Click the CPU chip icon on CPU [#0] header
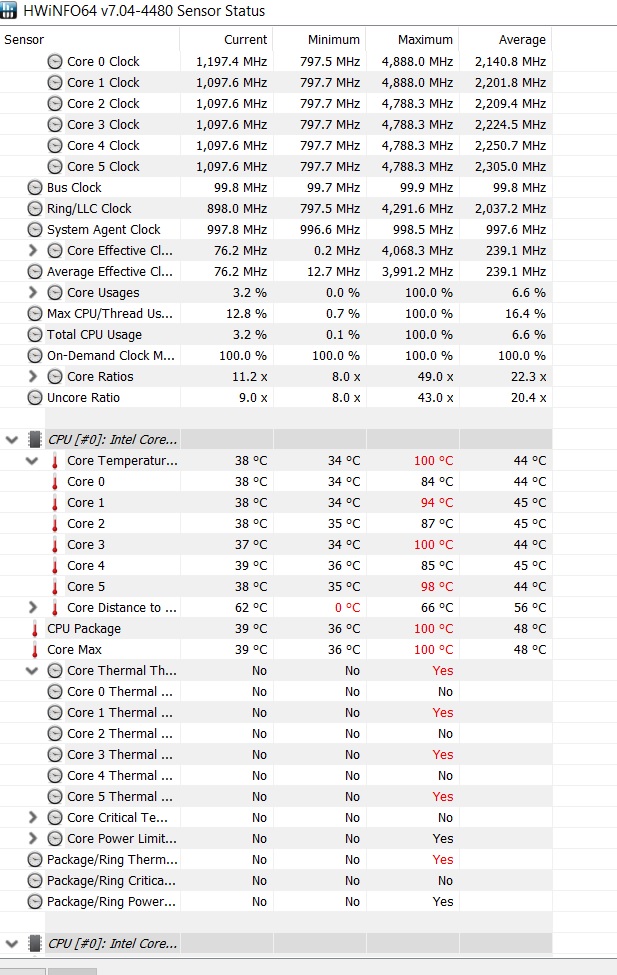This screenshot has width=617, height=975. [37, 438]
